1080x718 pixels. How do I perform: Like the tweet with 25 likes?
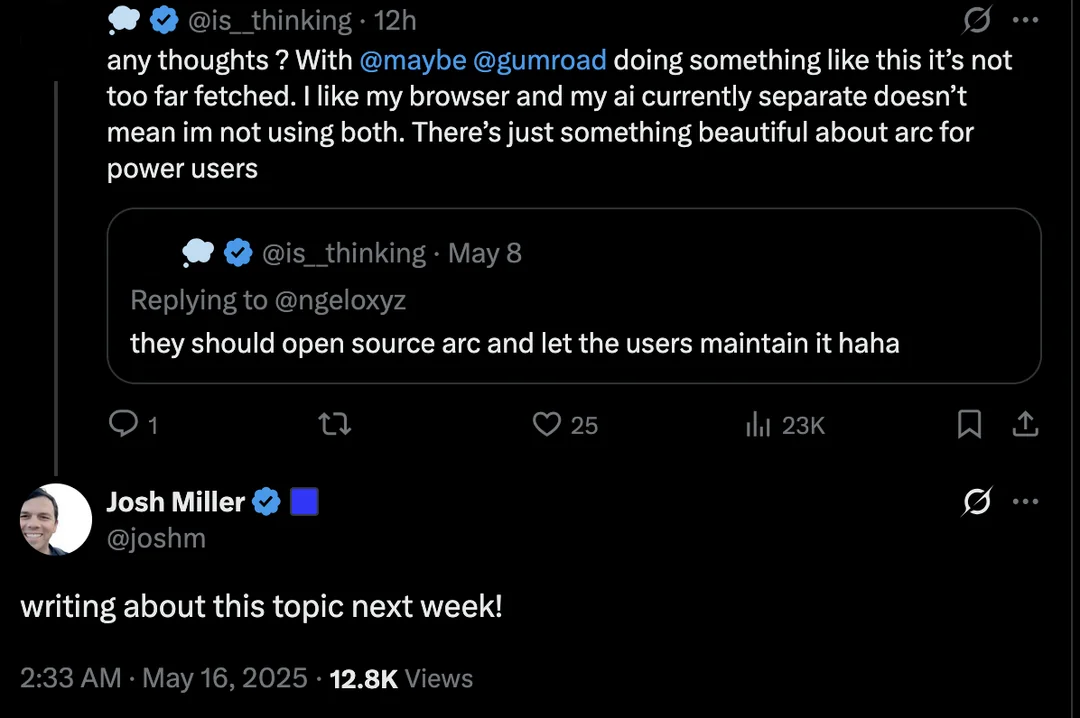click(x=547, y=425)
